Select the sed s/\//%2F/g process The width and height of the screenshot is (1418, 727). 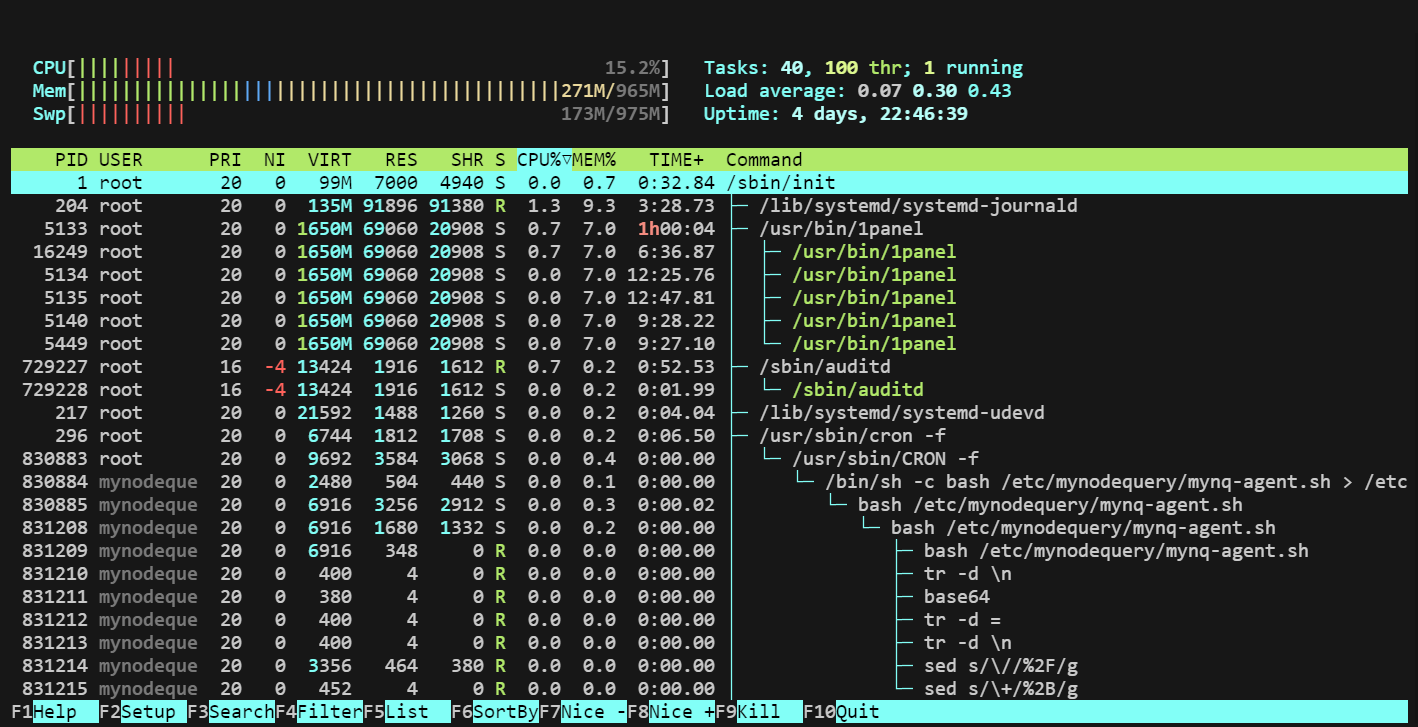pyautogui.click(x=709, y=666)
